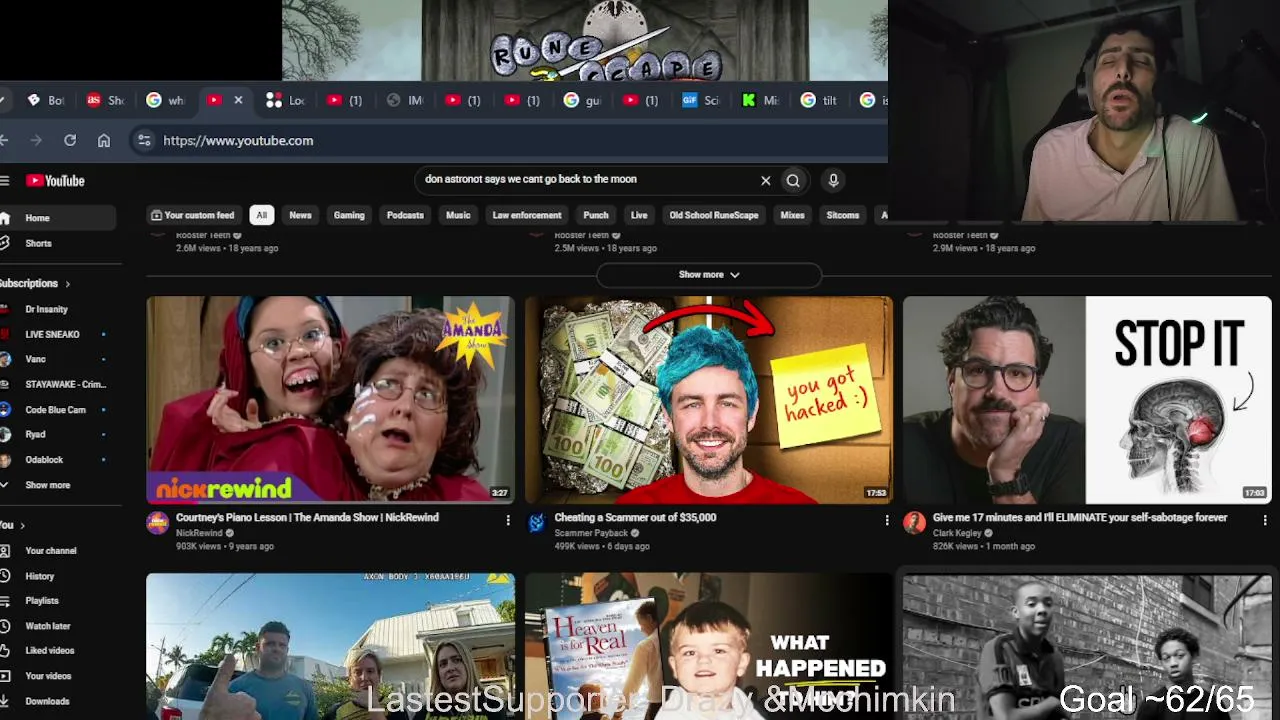Click the browser forward arrow
This screenshot has width=1280, height=720.
pos(37,141)
